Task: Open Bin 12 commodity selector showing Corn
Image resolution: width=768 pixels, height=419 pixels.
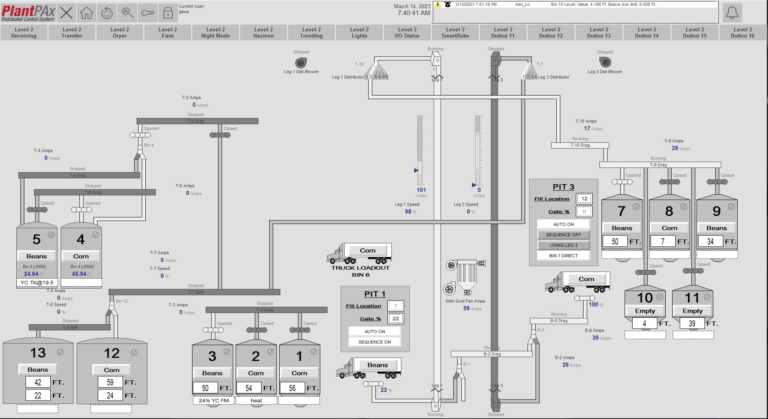Action: 112,368
